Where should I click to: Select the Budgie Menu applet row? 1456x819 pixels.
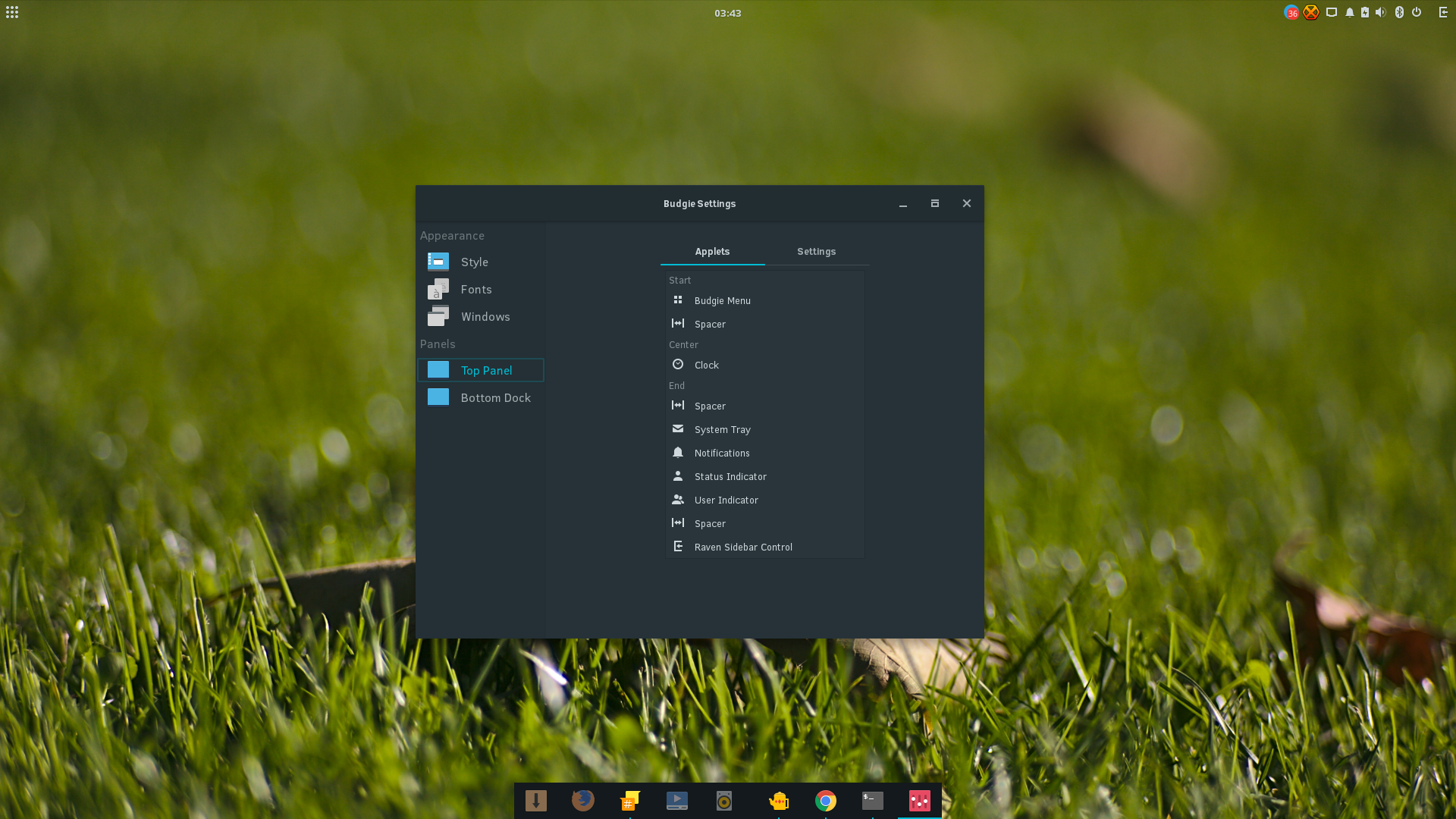[765, 301]
